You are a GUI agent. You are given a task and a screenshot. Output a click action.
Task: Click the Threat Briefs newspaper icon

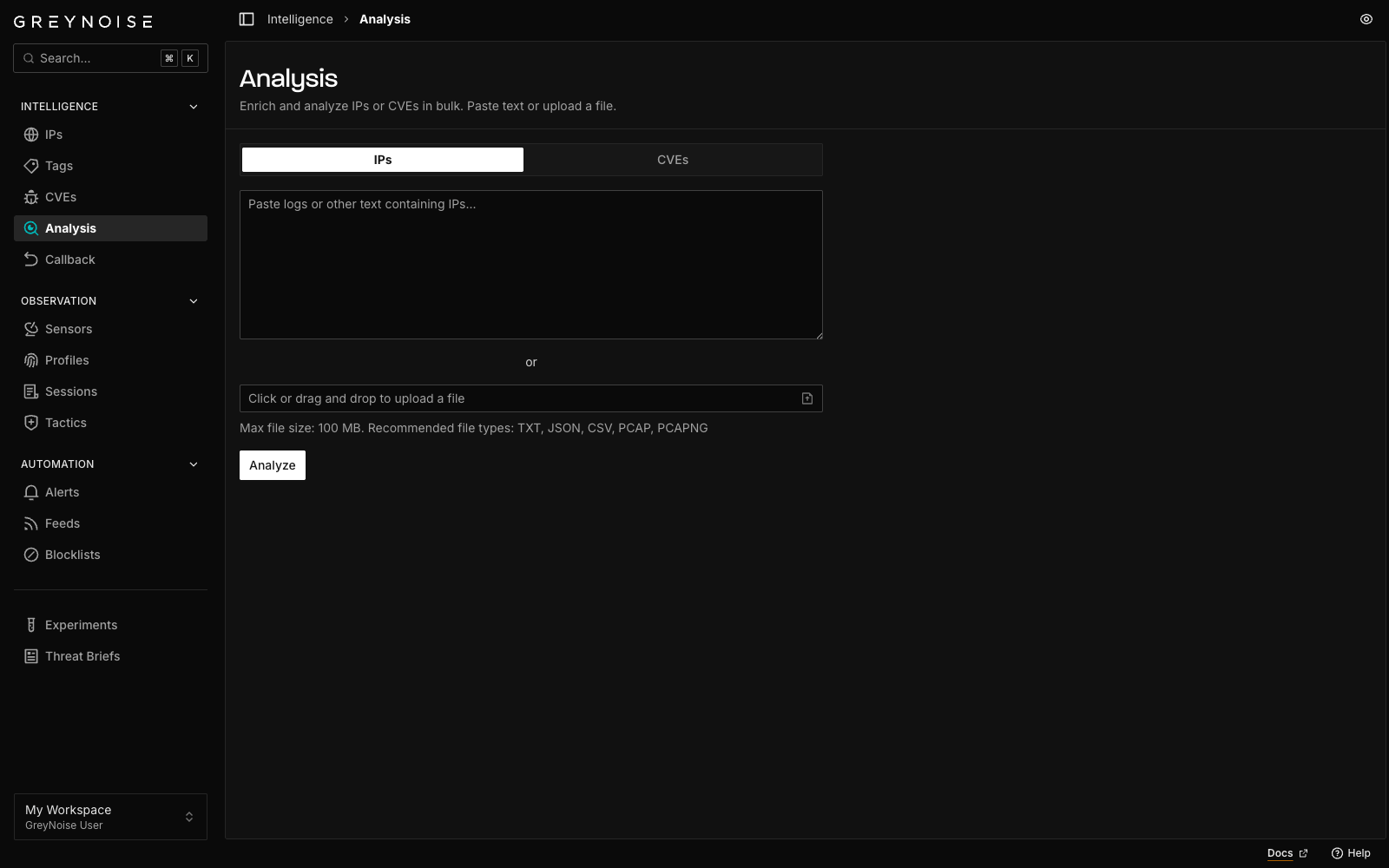click(x=31, y=656)
